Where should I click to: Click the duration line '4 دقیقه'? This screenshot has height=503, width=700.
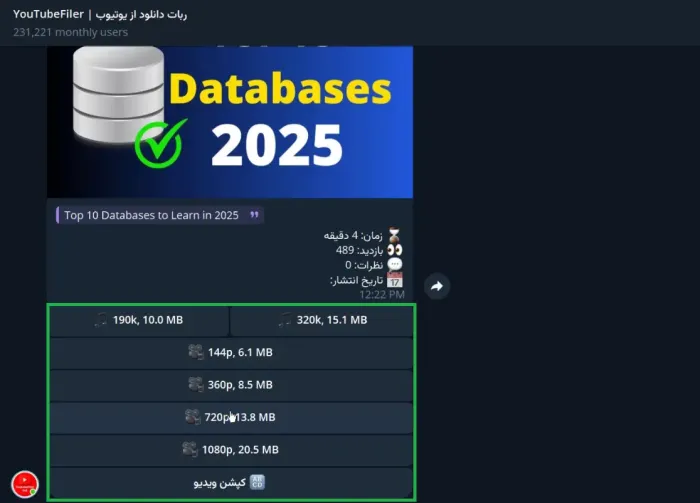362,235
